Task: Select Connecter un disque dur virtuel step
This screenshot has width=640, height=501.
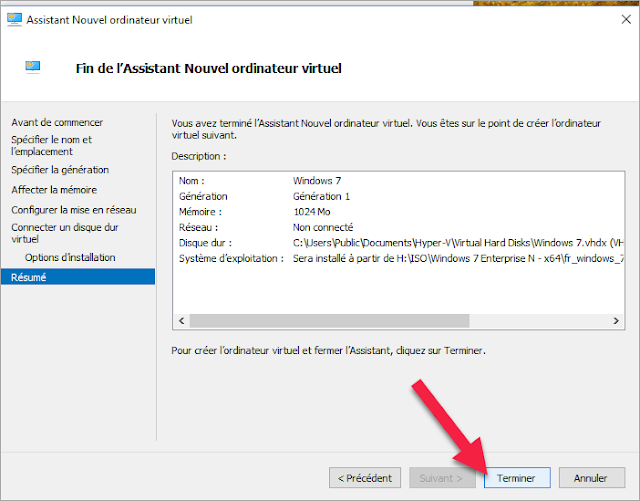Action: click(x=65, y=233)
